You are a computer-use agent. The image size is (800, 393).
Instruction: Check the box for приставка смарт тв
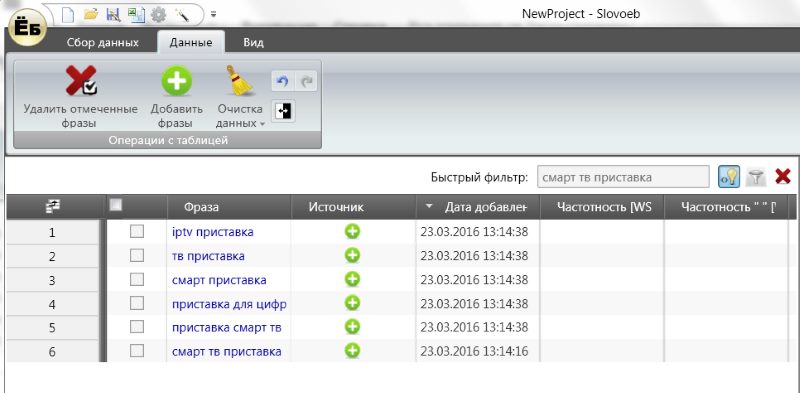(137, 327)
